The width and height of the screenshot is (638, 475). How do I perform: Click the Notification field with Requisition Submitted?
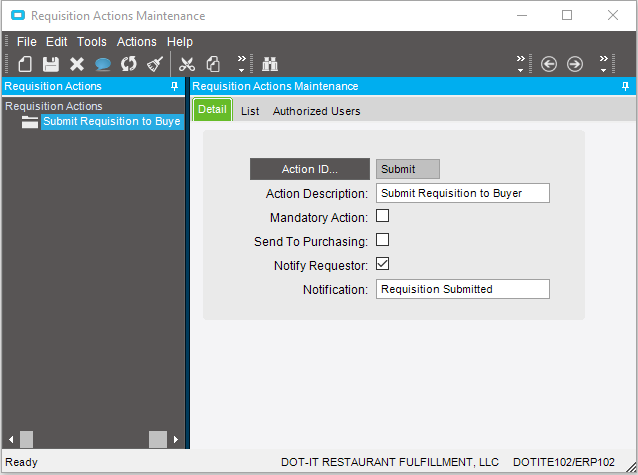tap(463, 289)
